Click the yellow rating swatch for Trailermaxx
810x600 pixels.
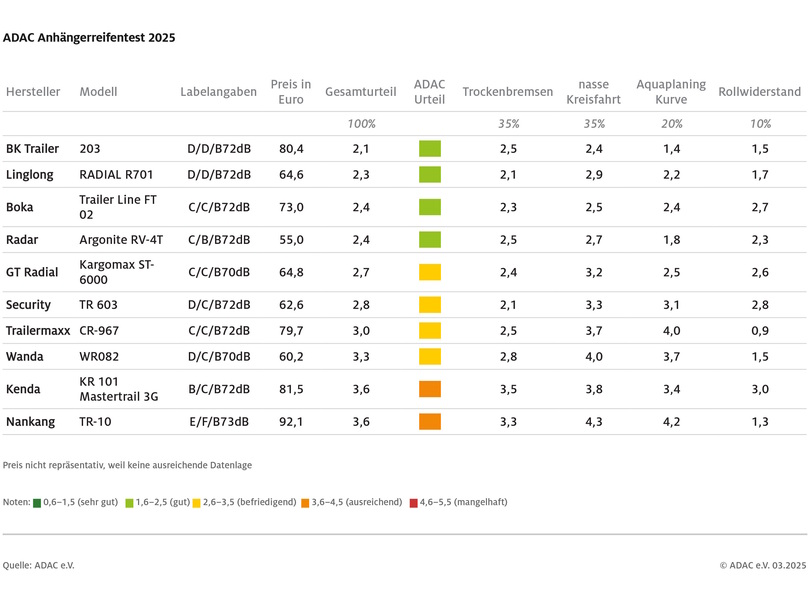click(x=429, y=331)
